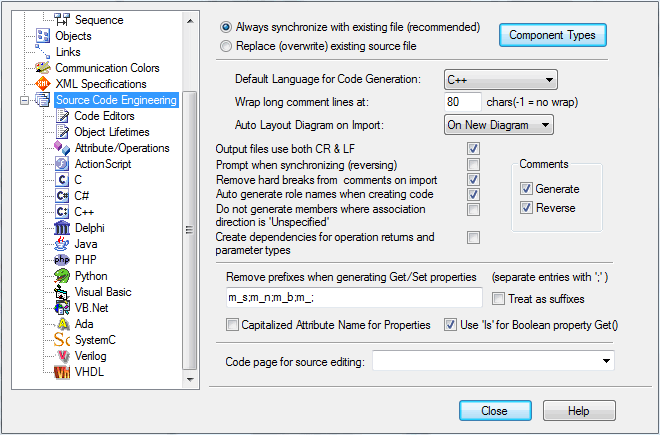Click the Help button
Screen dimensions: 660x435
click(579, 411)
